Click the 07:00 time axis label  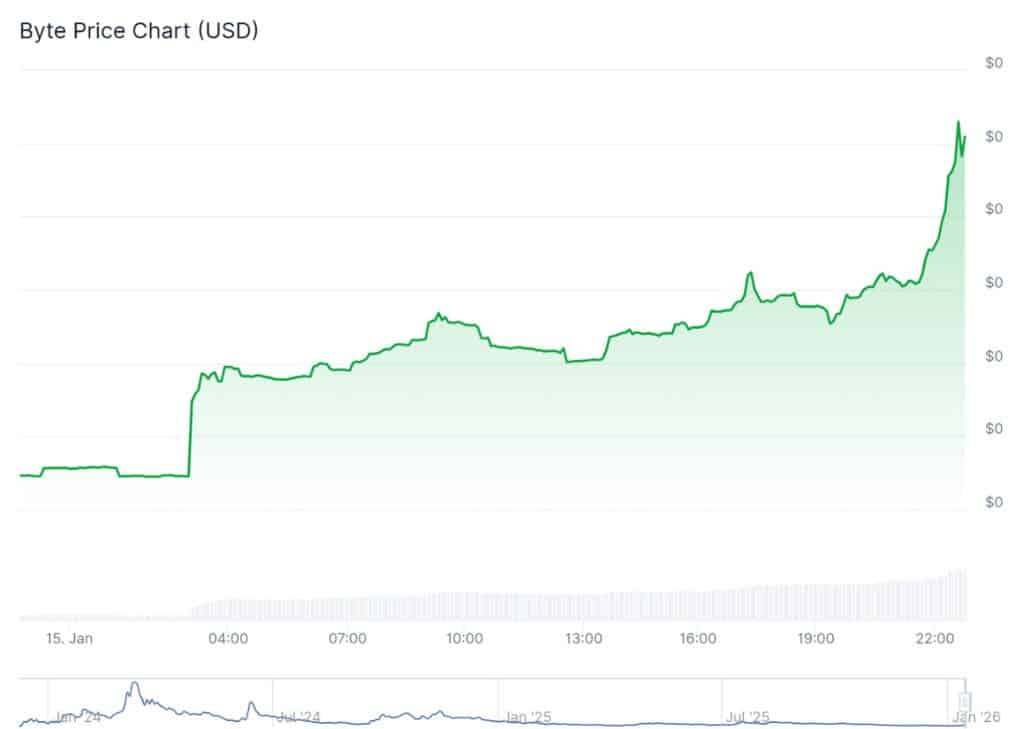348,638
